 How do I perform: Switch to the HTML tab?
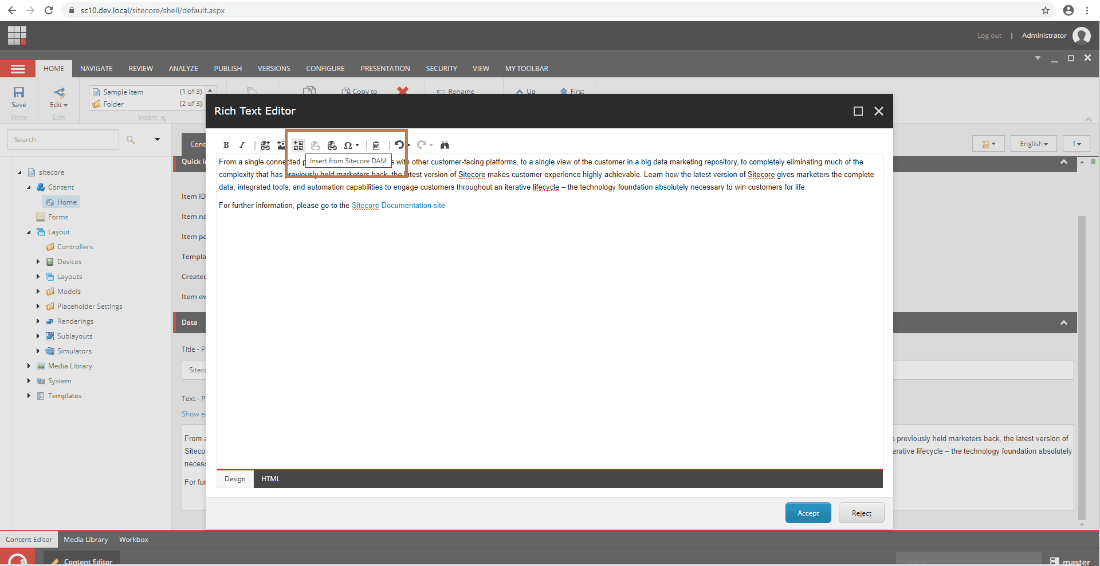270,478
